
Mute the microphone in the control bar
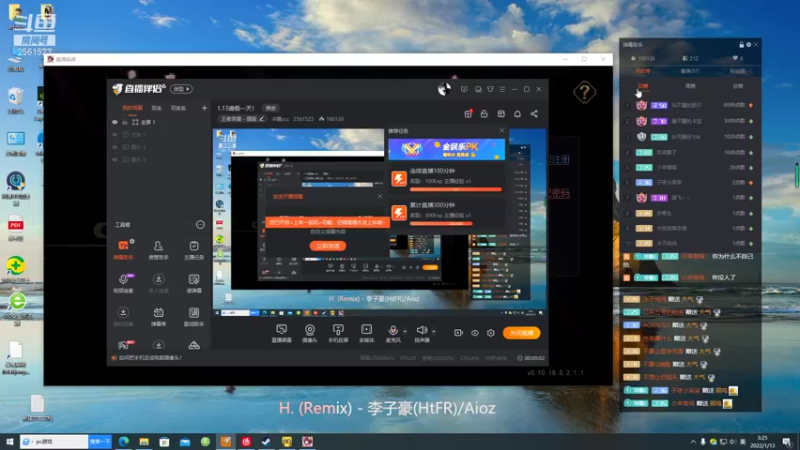pos(393,333)
